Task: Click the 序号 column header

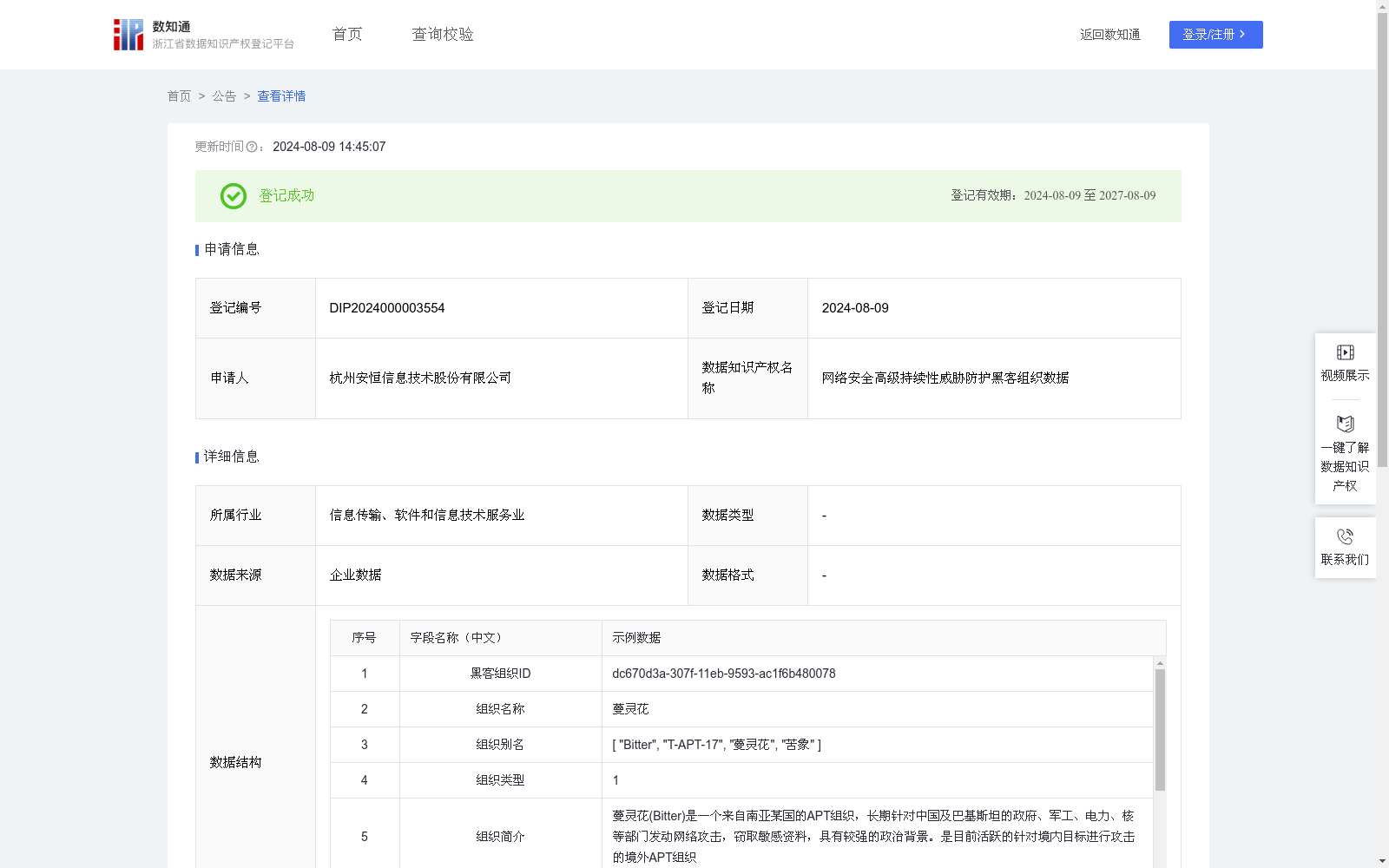Action: coord(365,638)
